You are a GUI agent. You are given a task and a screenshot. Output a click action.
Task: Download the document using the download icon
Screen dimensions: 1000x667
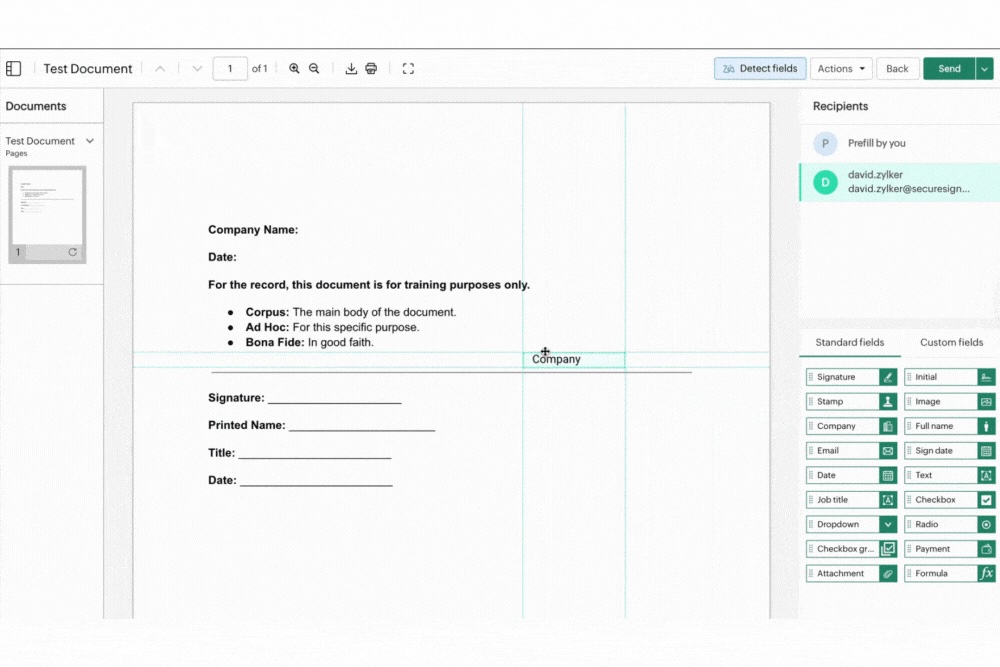point(351,69)
